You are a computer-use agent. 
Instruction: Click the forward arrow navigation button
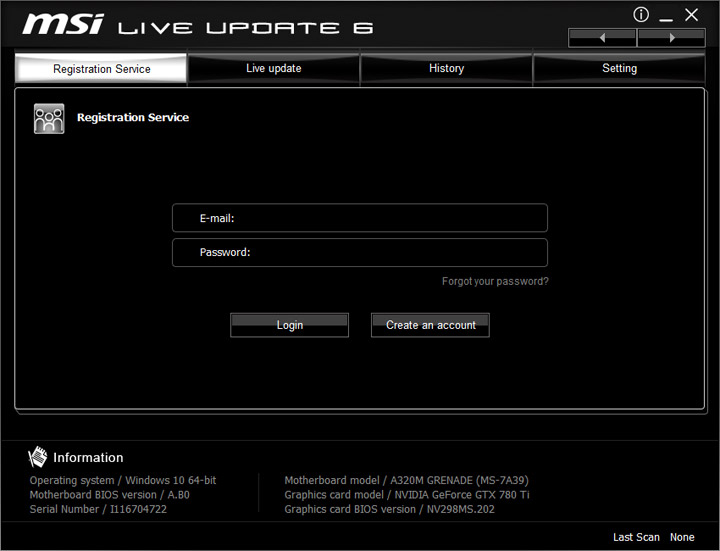672,38
